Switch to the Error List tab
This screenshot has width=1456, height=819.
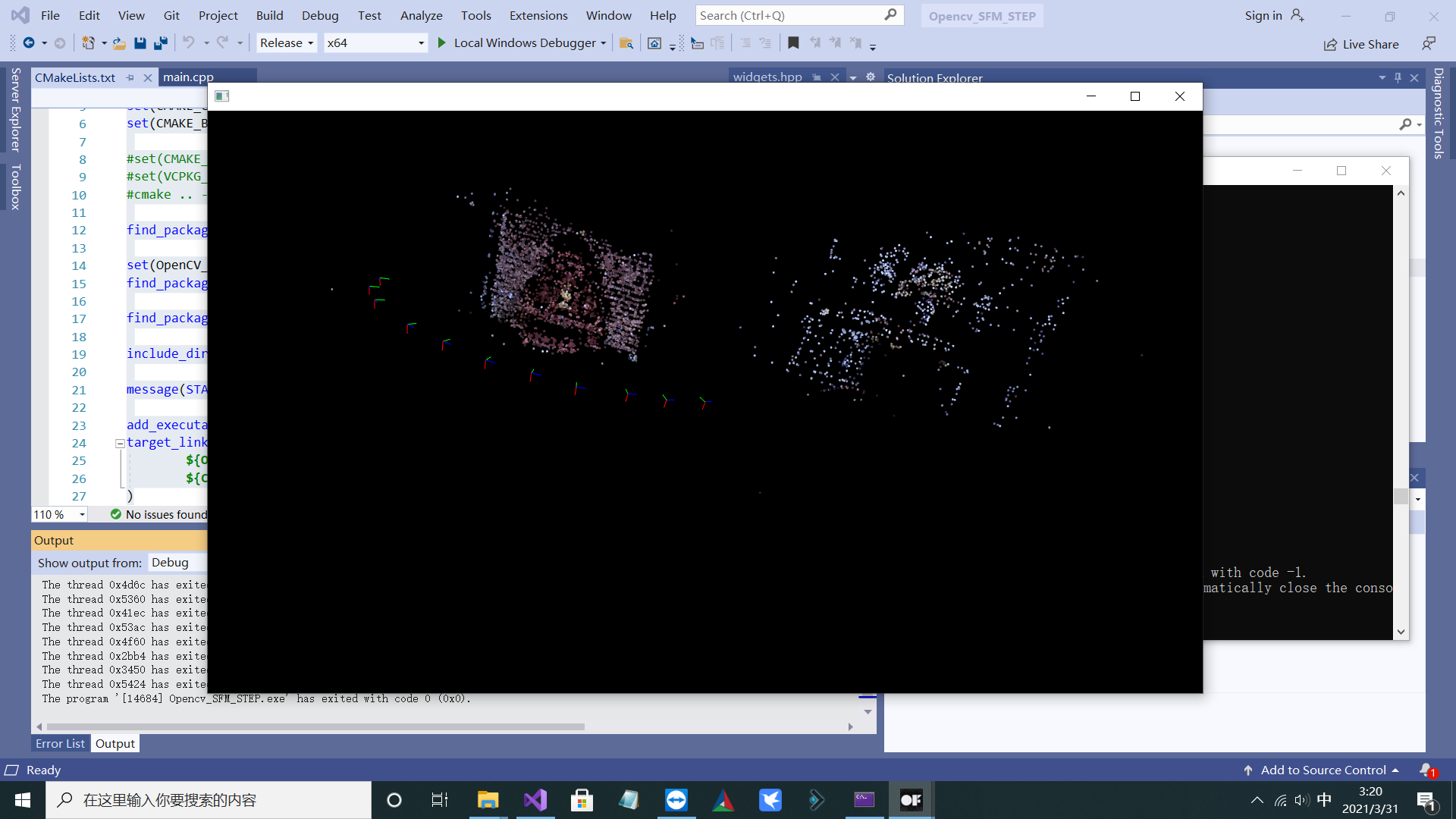(60, 743)
